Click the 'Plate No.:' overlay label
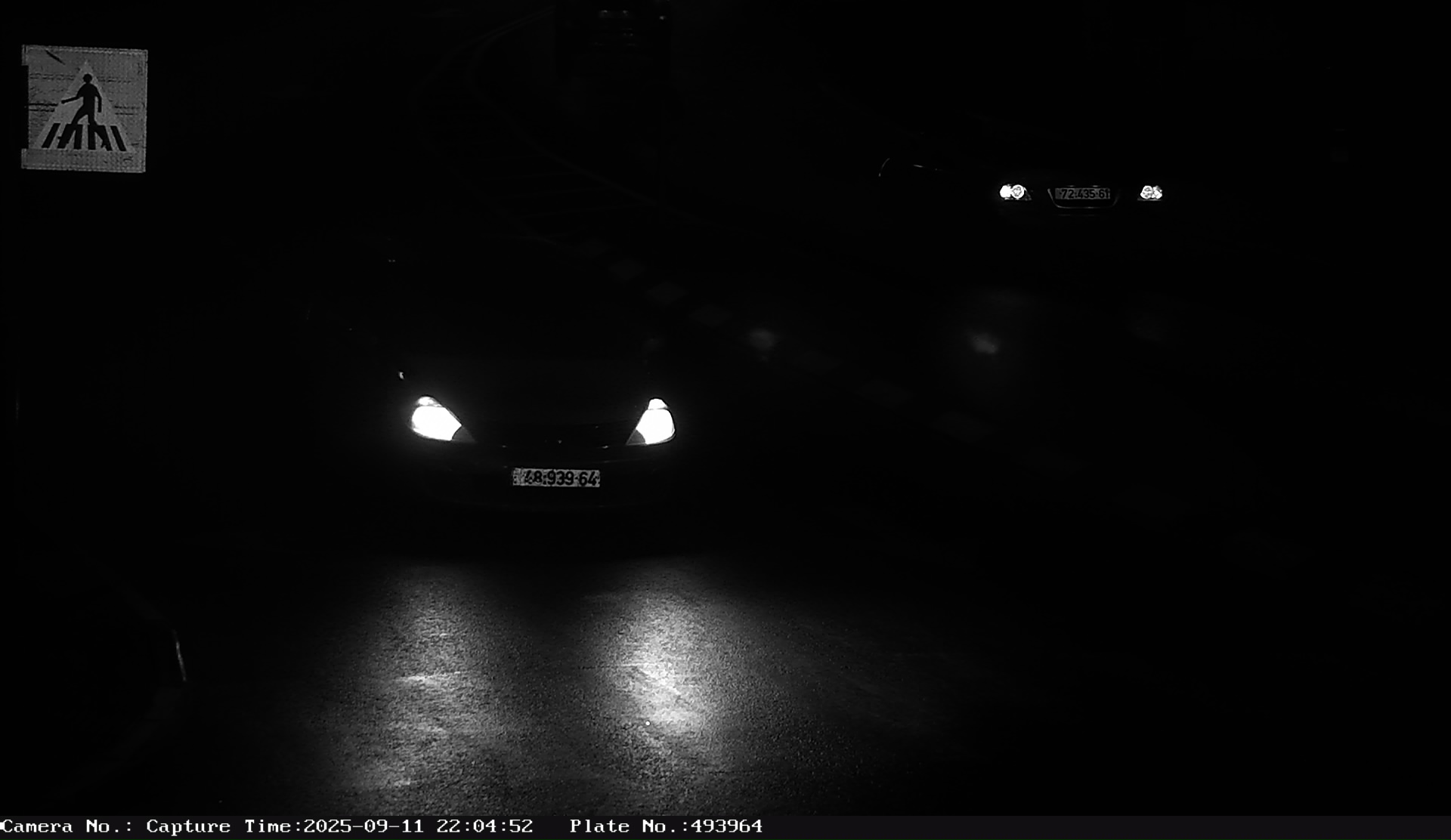The height and width of the screenshot is (840, 1451). (628, 826)
